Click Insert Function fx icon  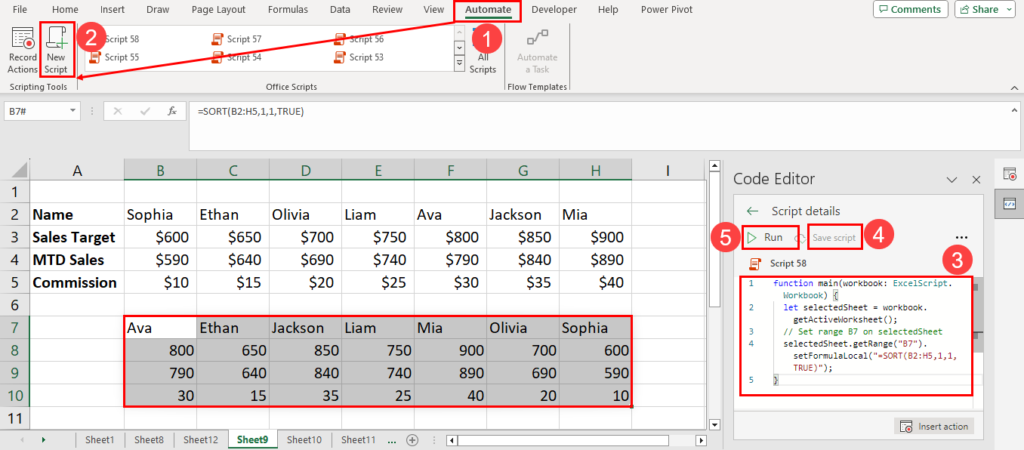(x=172, y=111)
